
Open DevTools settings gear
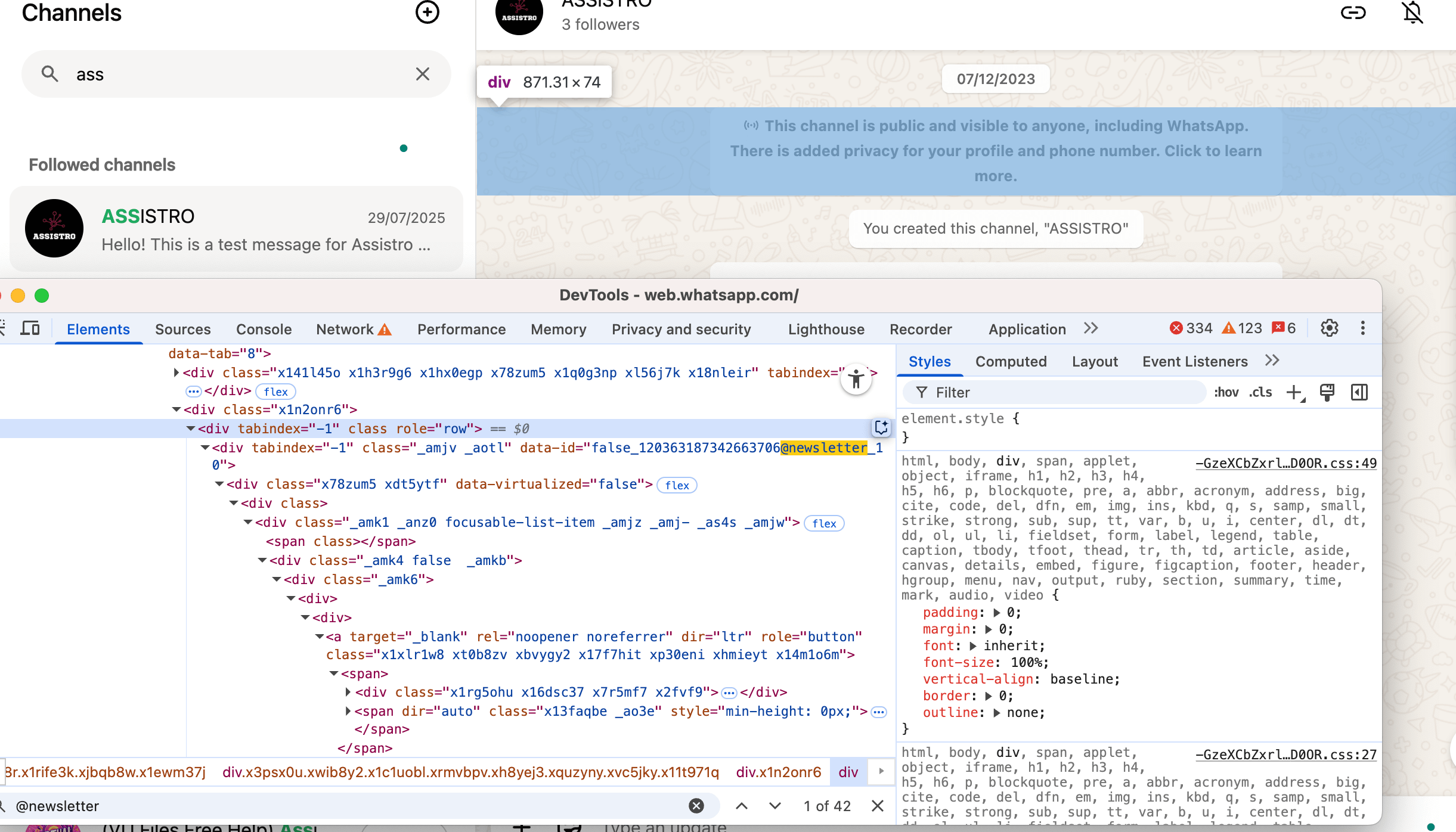[x=1330, y=328]
